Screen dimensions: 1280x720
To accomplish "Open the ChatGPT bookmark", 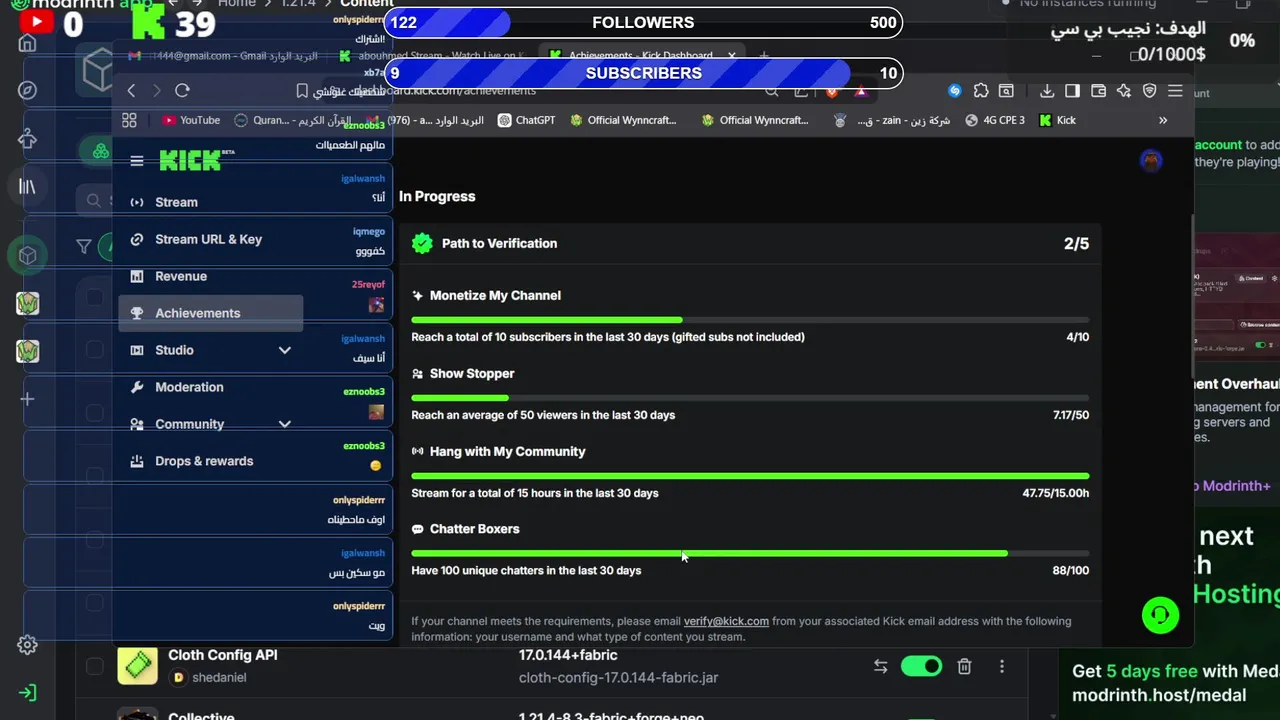I will 526,120.
